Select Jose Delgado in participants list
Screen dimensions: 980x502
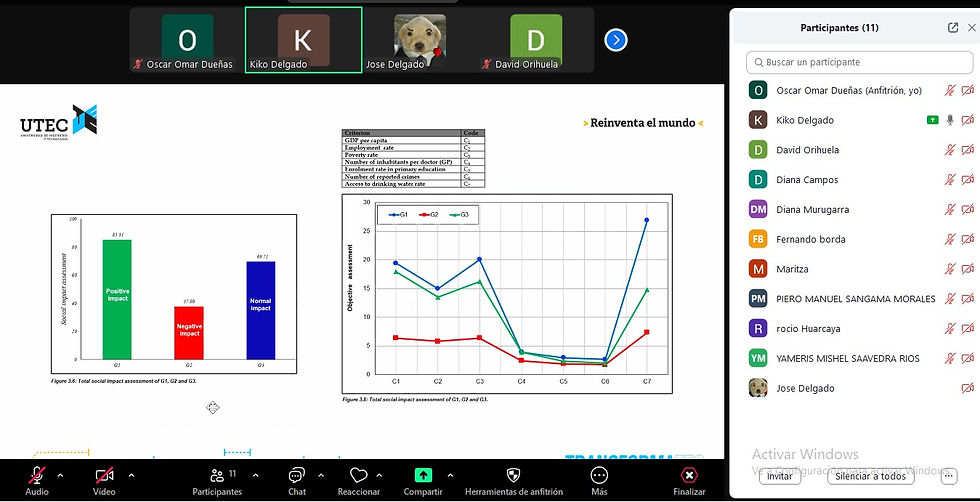[x=859, y=388]
